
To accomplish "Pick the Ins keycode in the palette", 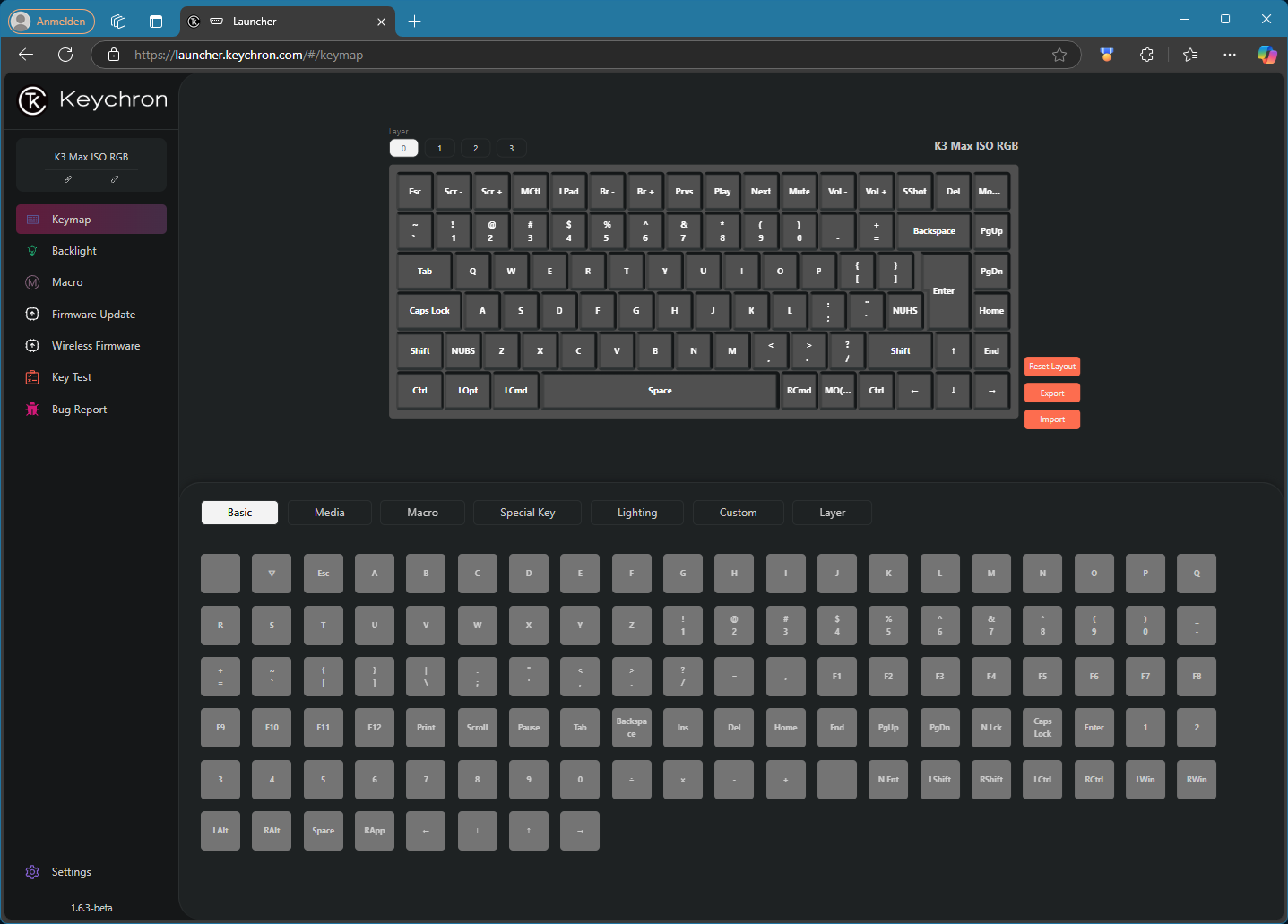I will (x=683, y=728).
